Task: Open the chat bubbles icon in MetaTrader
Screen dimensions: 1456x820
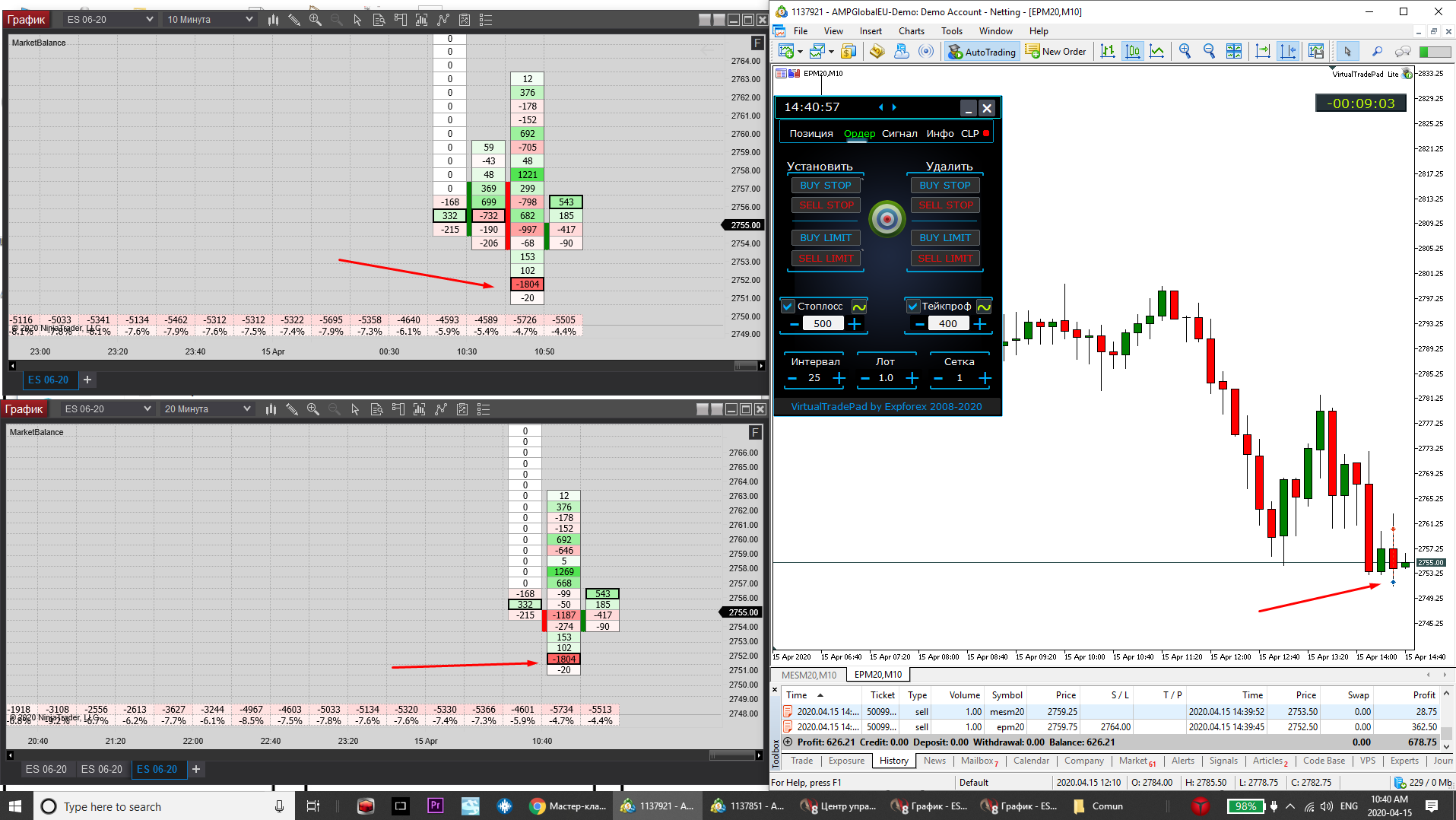Action: point(1403,51)
